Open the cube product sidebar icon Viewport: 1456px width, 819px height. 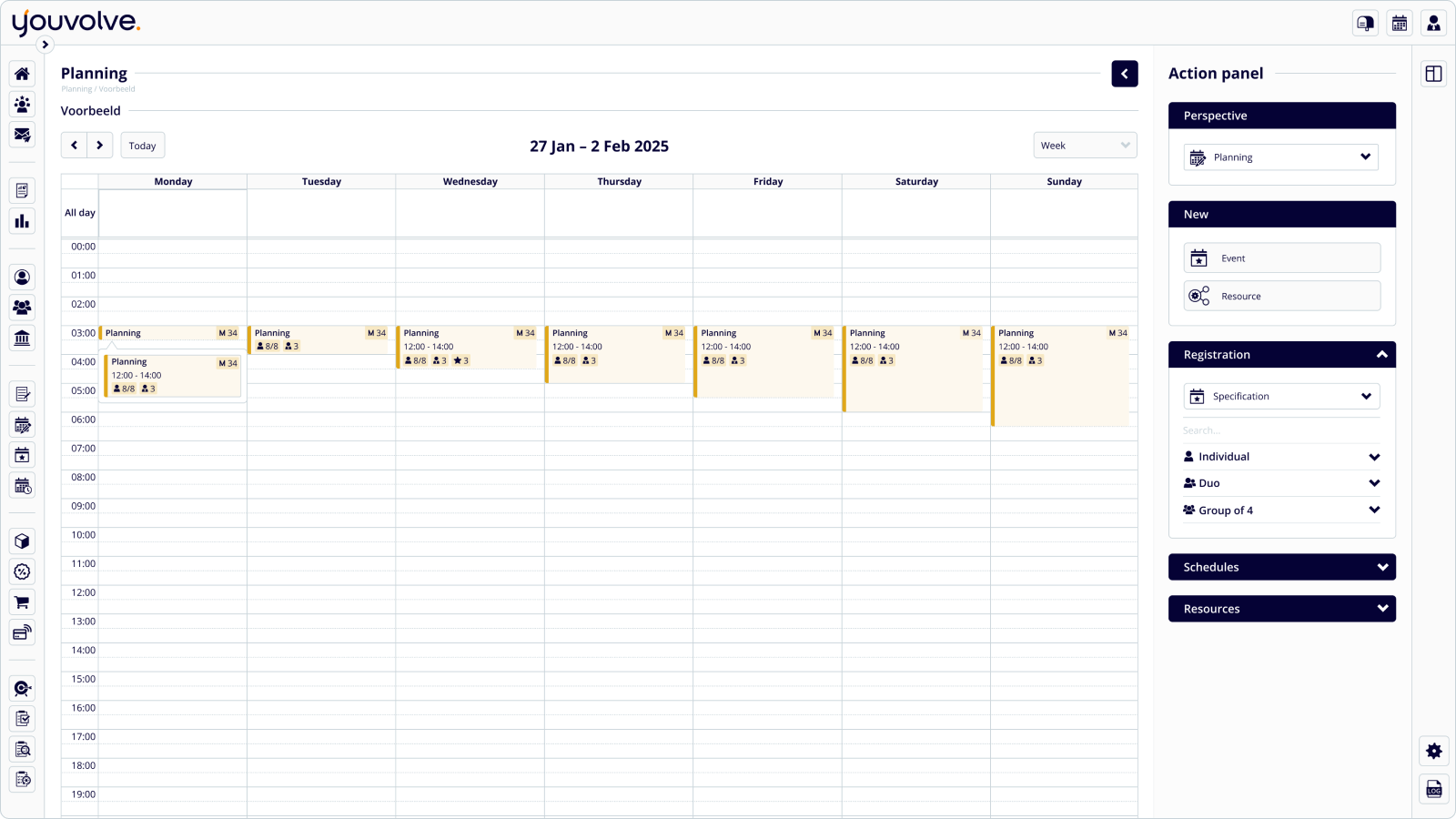(x=22, y=541)
